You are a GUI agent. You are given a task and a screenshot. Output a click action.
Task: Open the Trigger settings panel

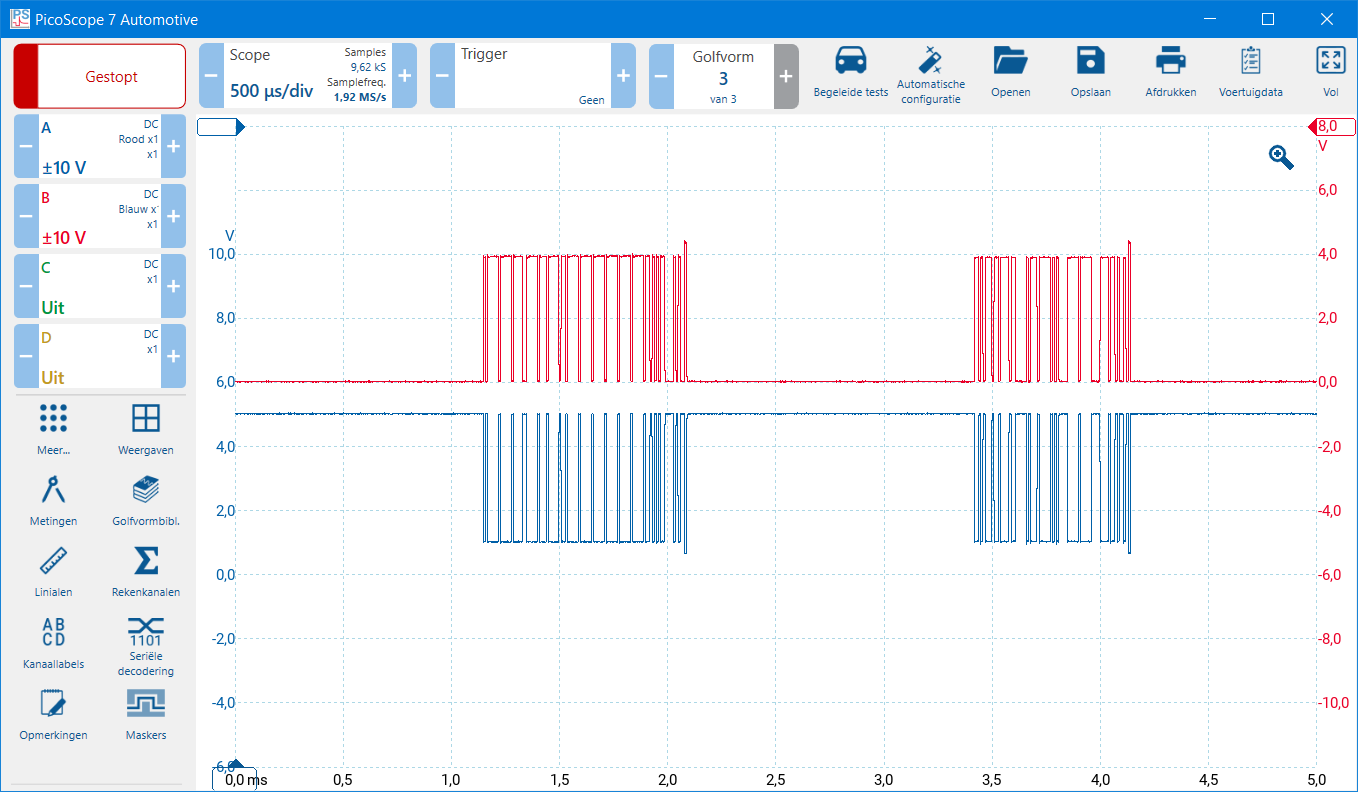(532, 76)
